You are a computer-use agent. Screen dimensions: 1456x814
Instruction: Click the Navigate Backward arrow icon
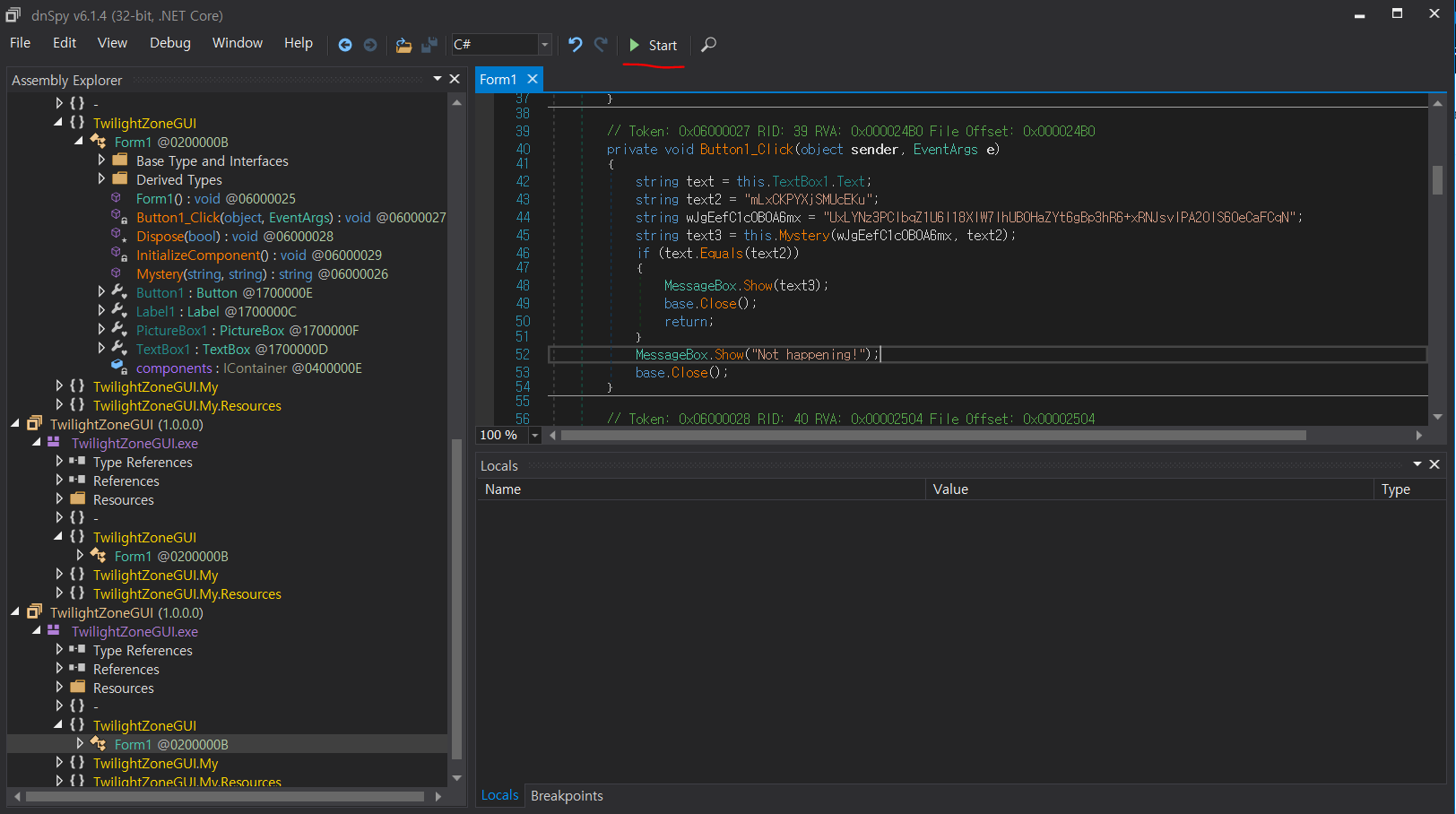pos(345,45)
